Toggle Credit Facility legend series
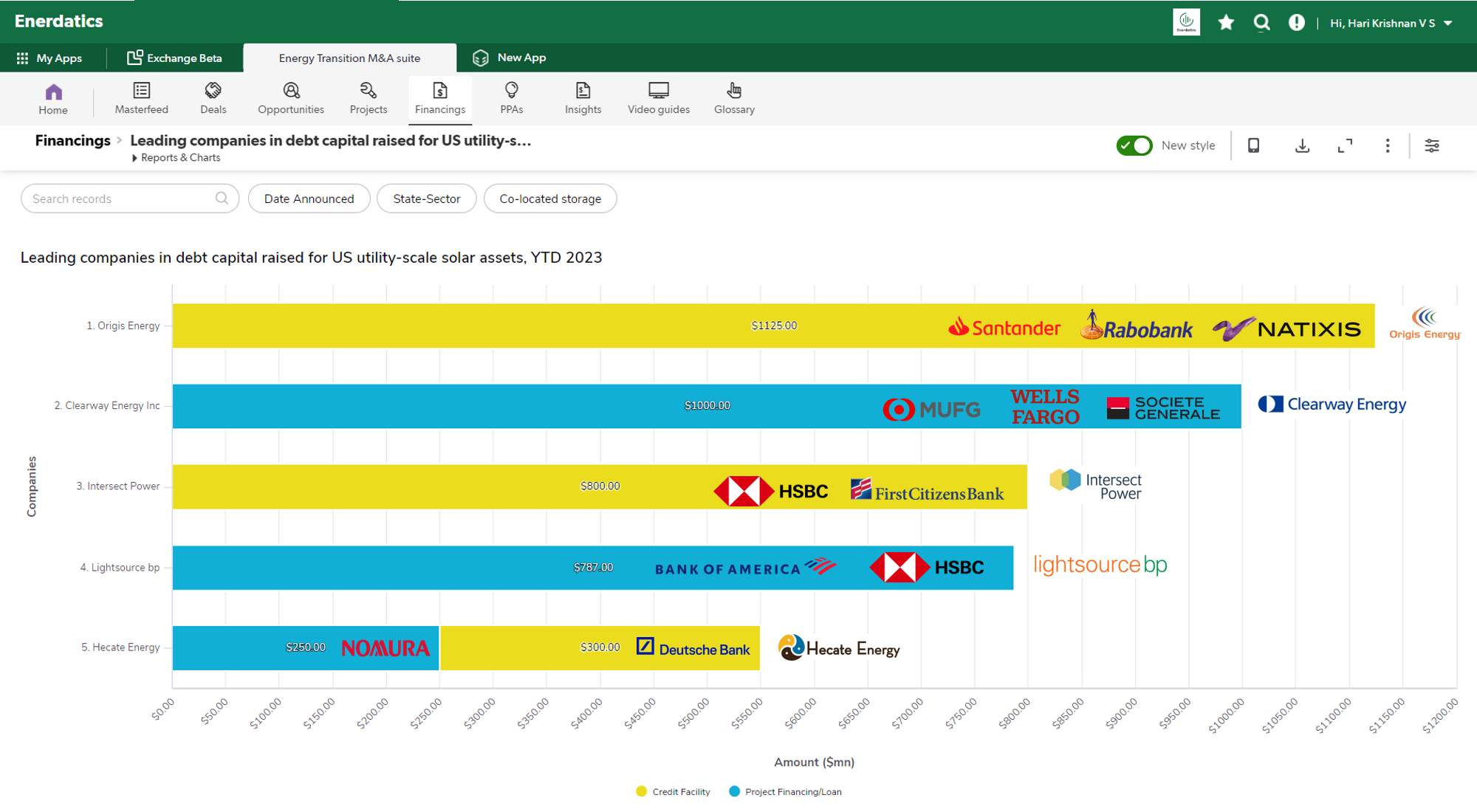The image size is (1477, 812). (x=673, y=791)
